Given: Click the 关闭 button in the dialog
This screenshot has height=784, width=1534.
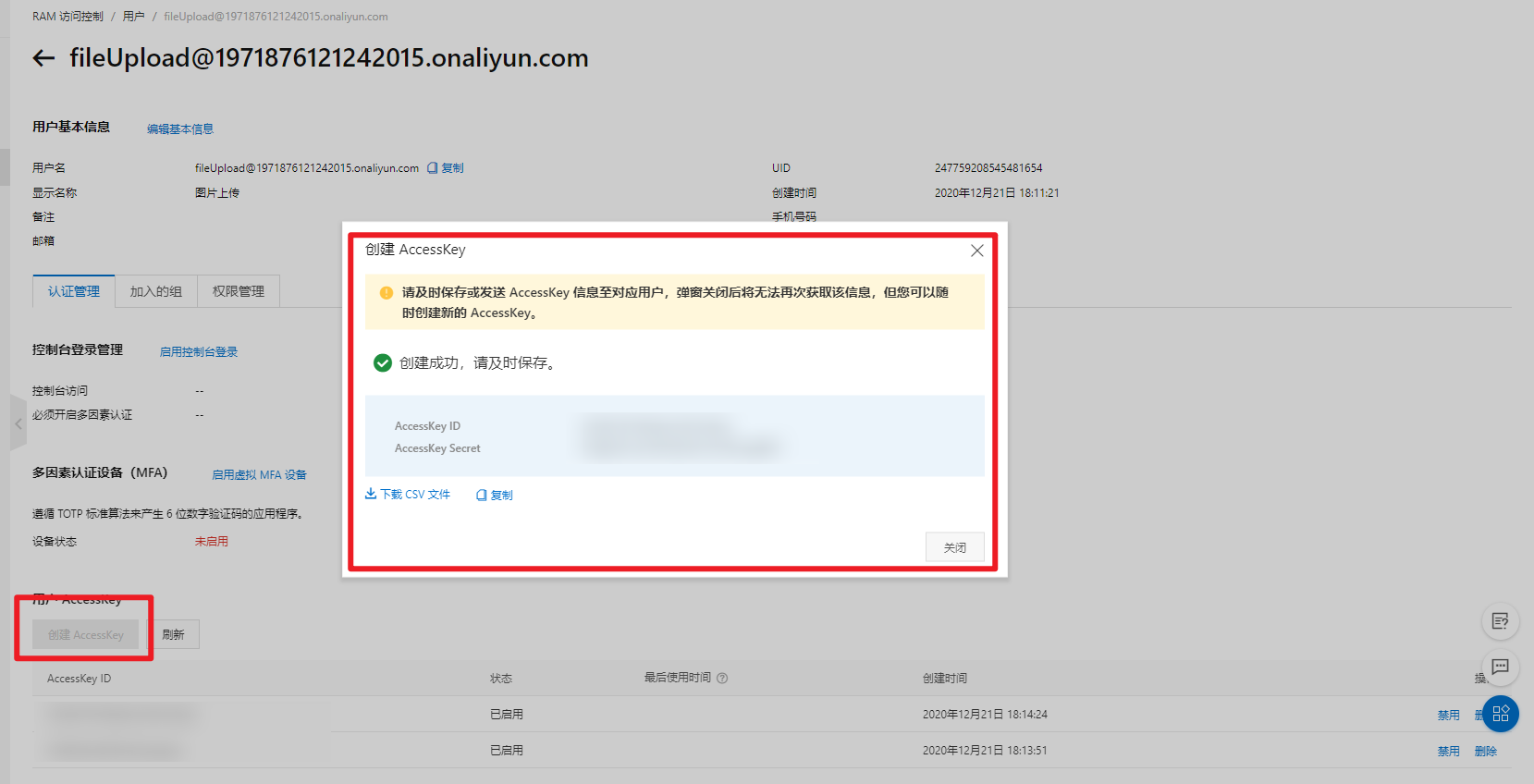Looking at the screenshot, I should coord(954,547).
